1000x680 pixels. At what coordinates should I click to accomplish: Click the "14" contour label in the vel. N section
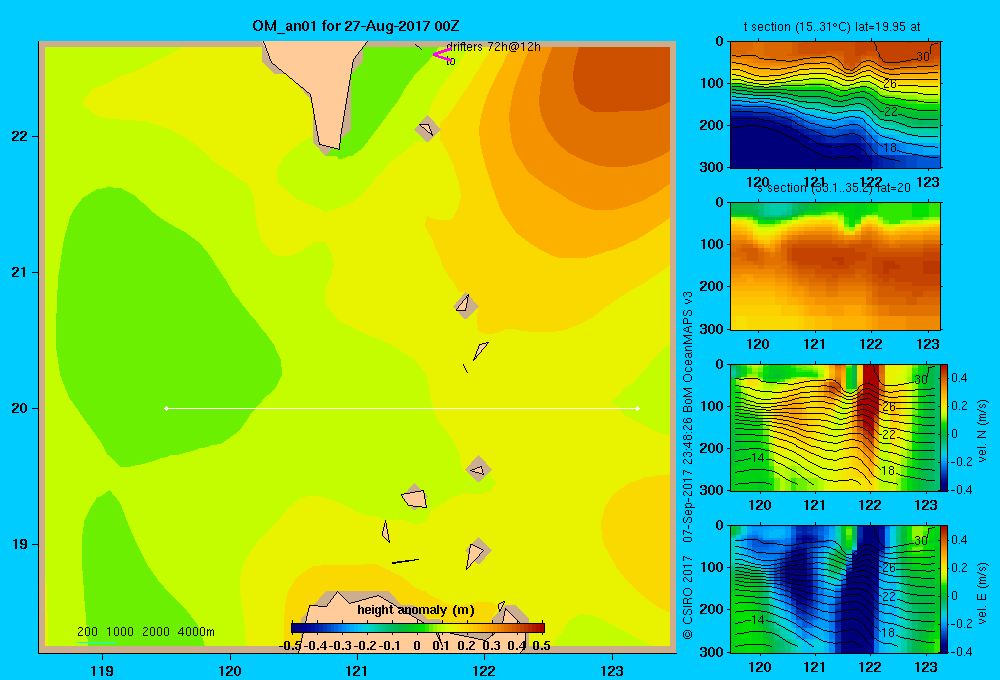757,457
